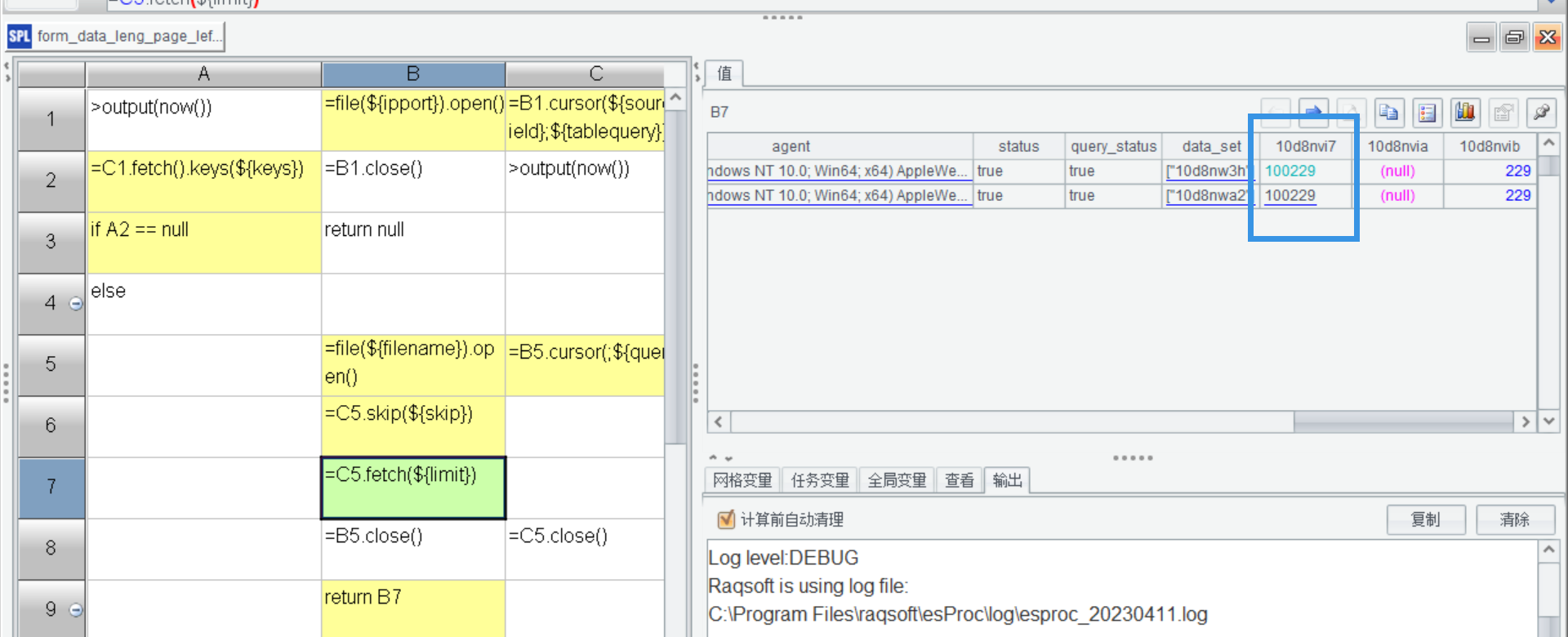Open the 全局变量 tab

point(897,480)
